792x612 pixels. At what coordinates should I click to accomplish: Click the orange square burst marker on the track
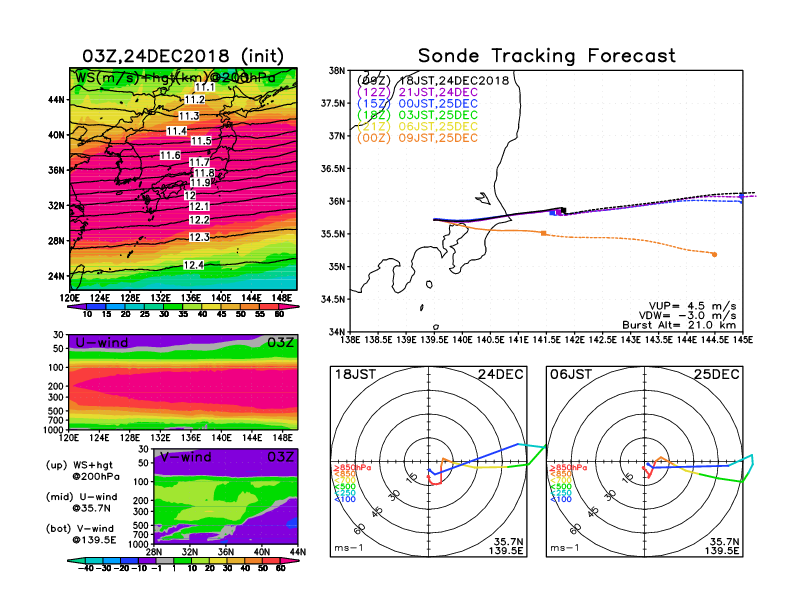point(543,233)
